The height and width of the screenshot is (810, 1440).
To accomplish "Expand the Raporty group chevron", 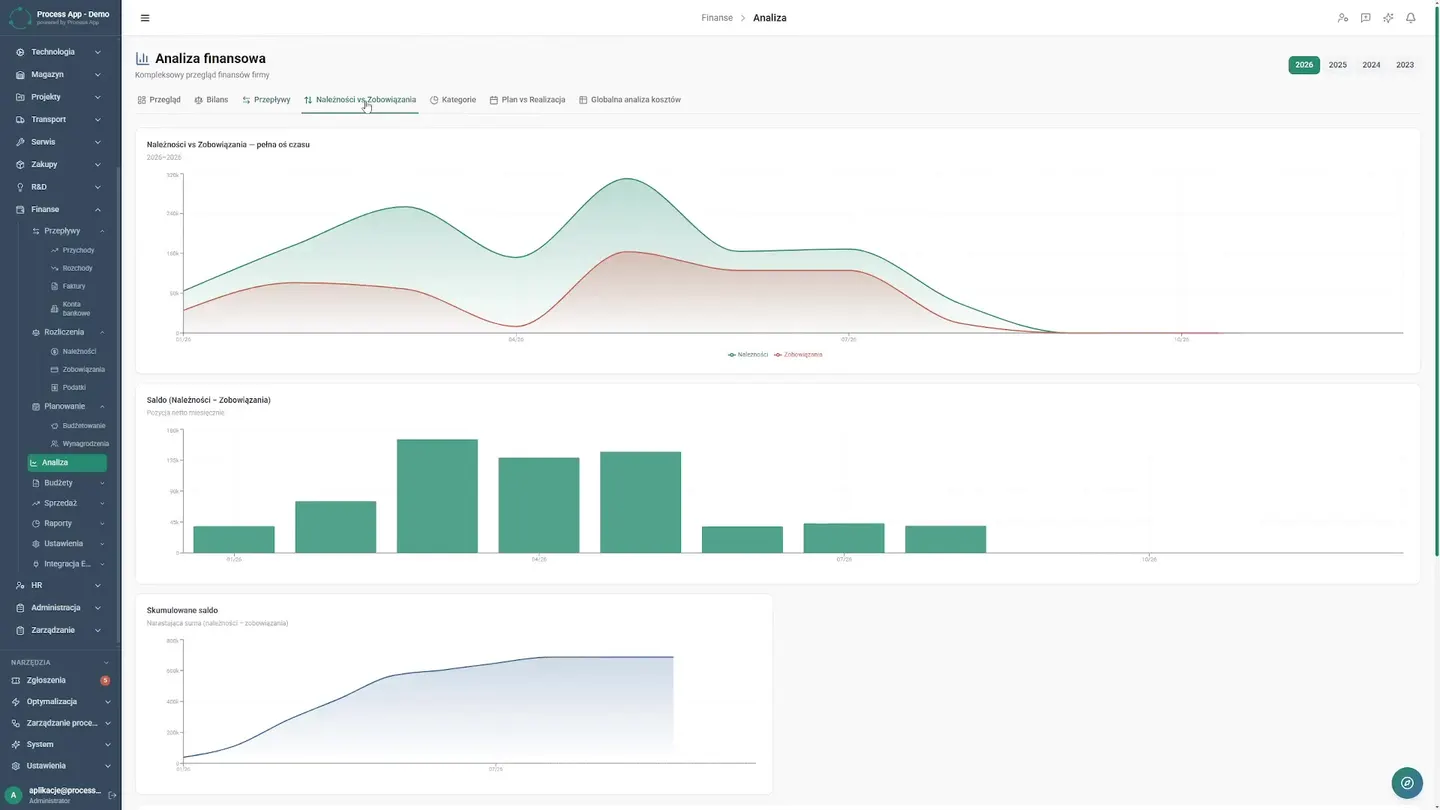I will (102, 524).
